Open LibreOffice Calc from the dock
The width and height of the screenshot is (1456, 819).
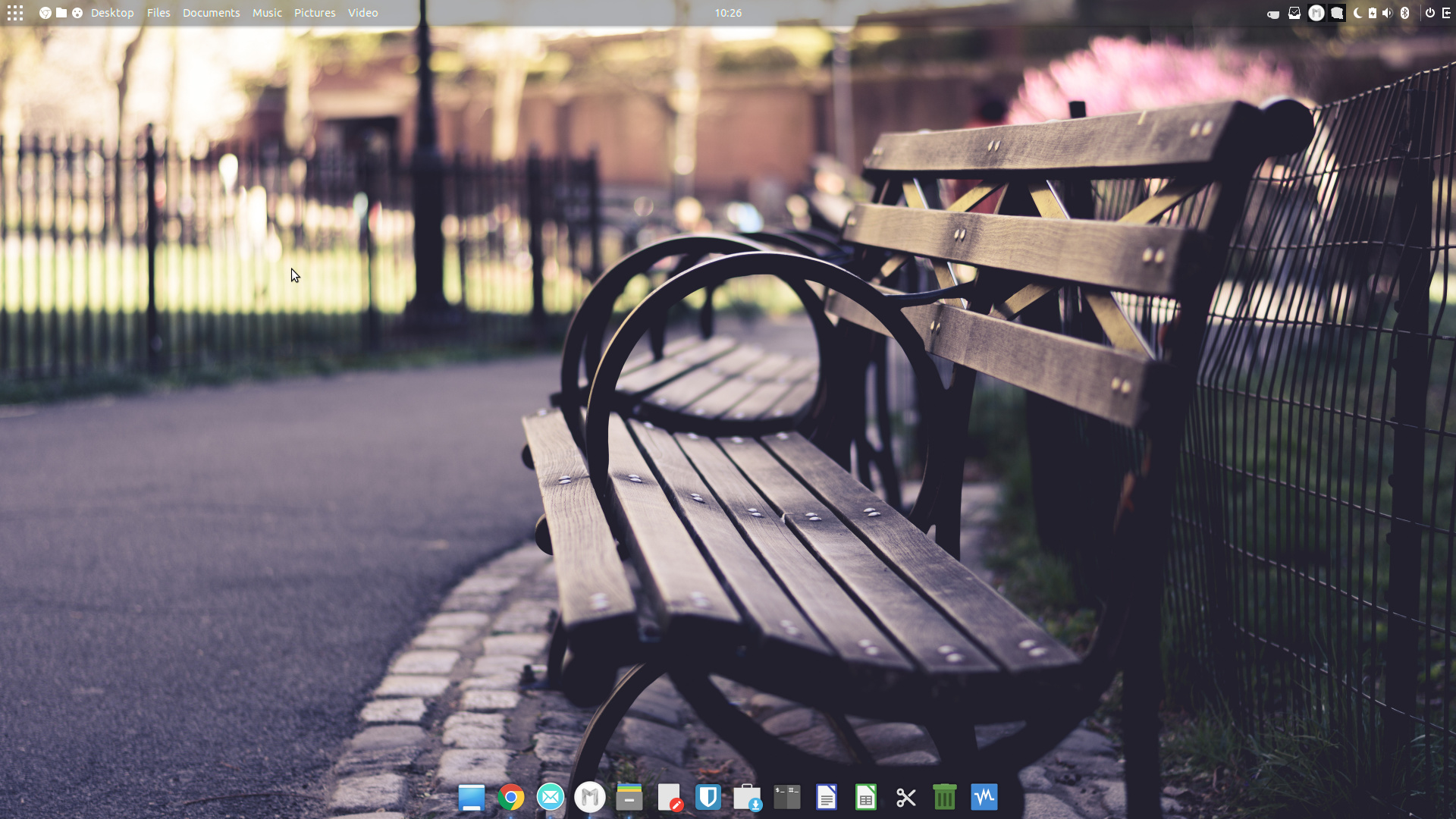tap(866, 798)
